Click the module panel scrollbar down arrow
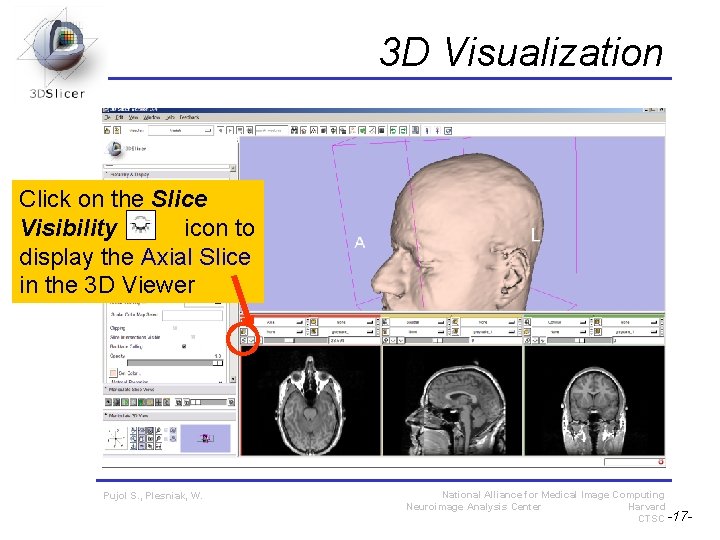Image resolution: width=720 pixels, height=540 pixels. (x=233, y=379)
